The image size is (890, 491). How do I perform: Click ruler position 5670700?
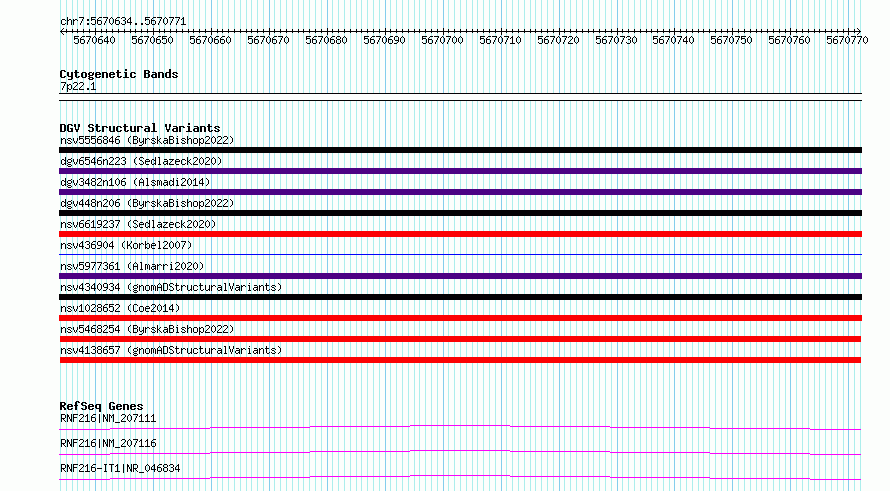point(442,40)
